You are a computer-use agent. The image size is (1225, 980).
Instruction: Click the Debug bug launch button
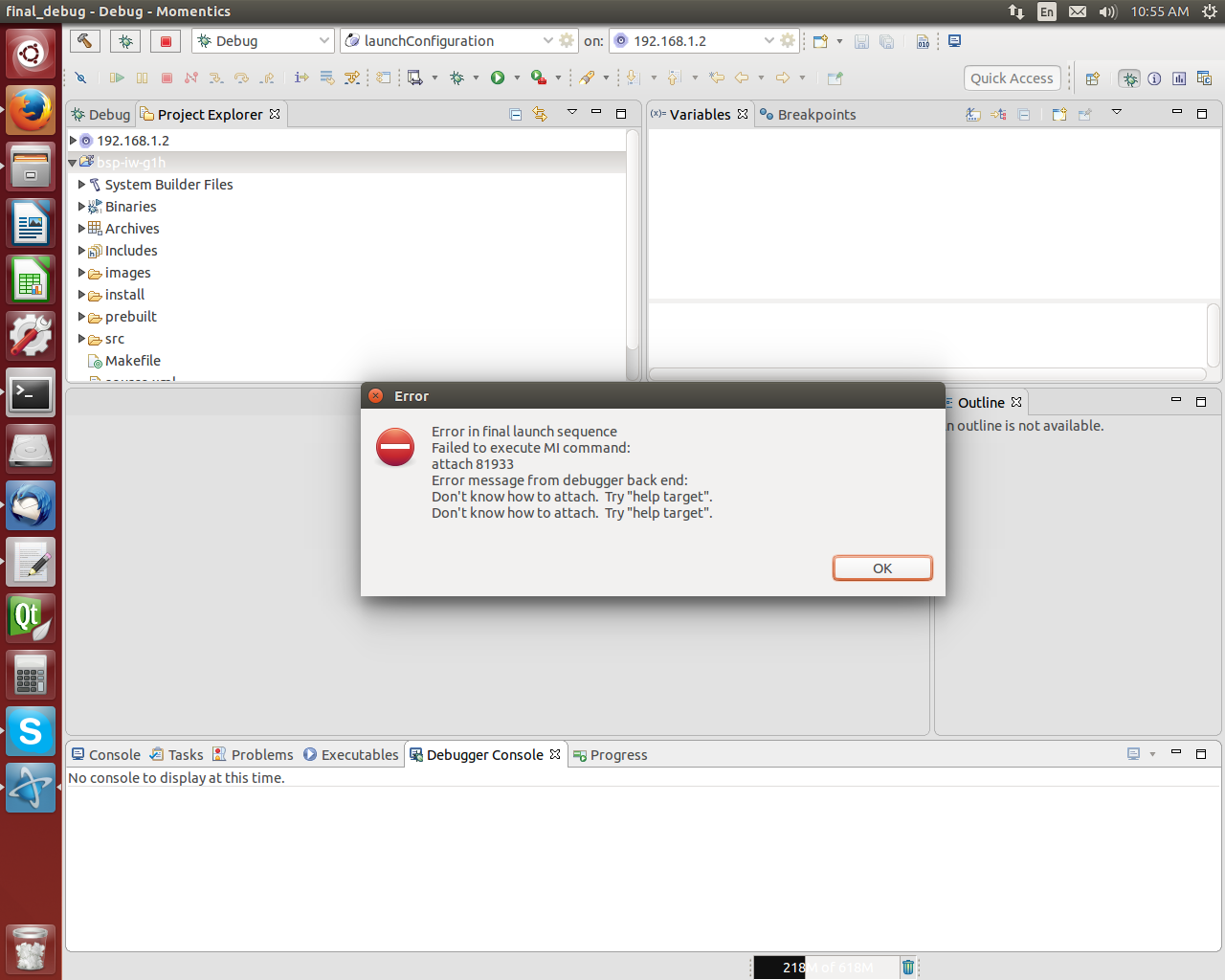125,41
